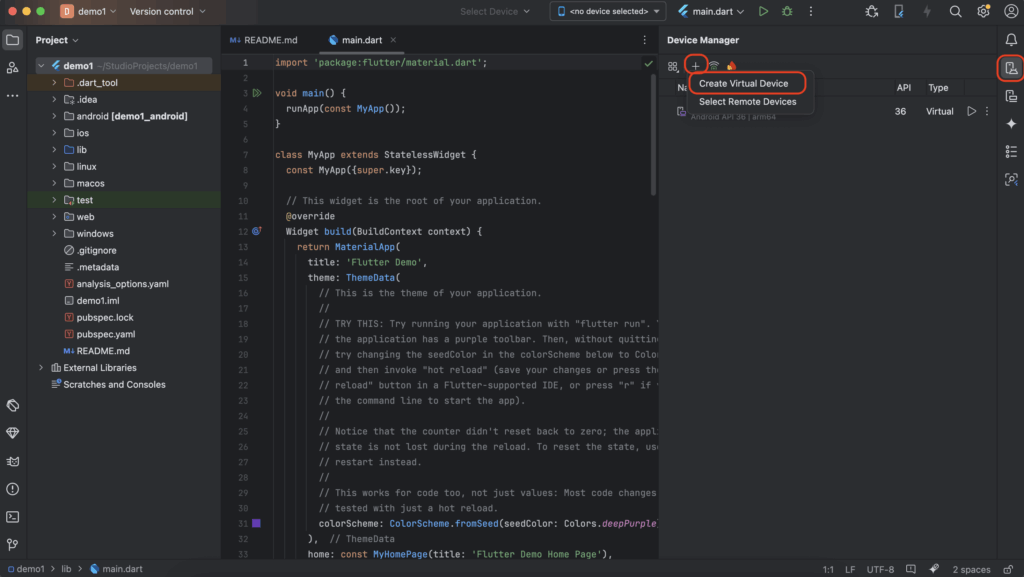1024x577 pixels.
Task: Open the demo1 project dropdown
Action: pos(88,11)
